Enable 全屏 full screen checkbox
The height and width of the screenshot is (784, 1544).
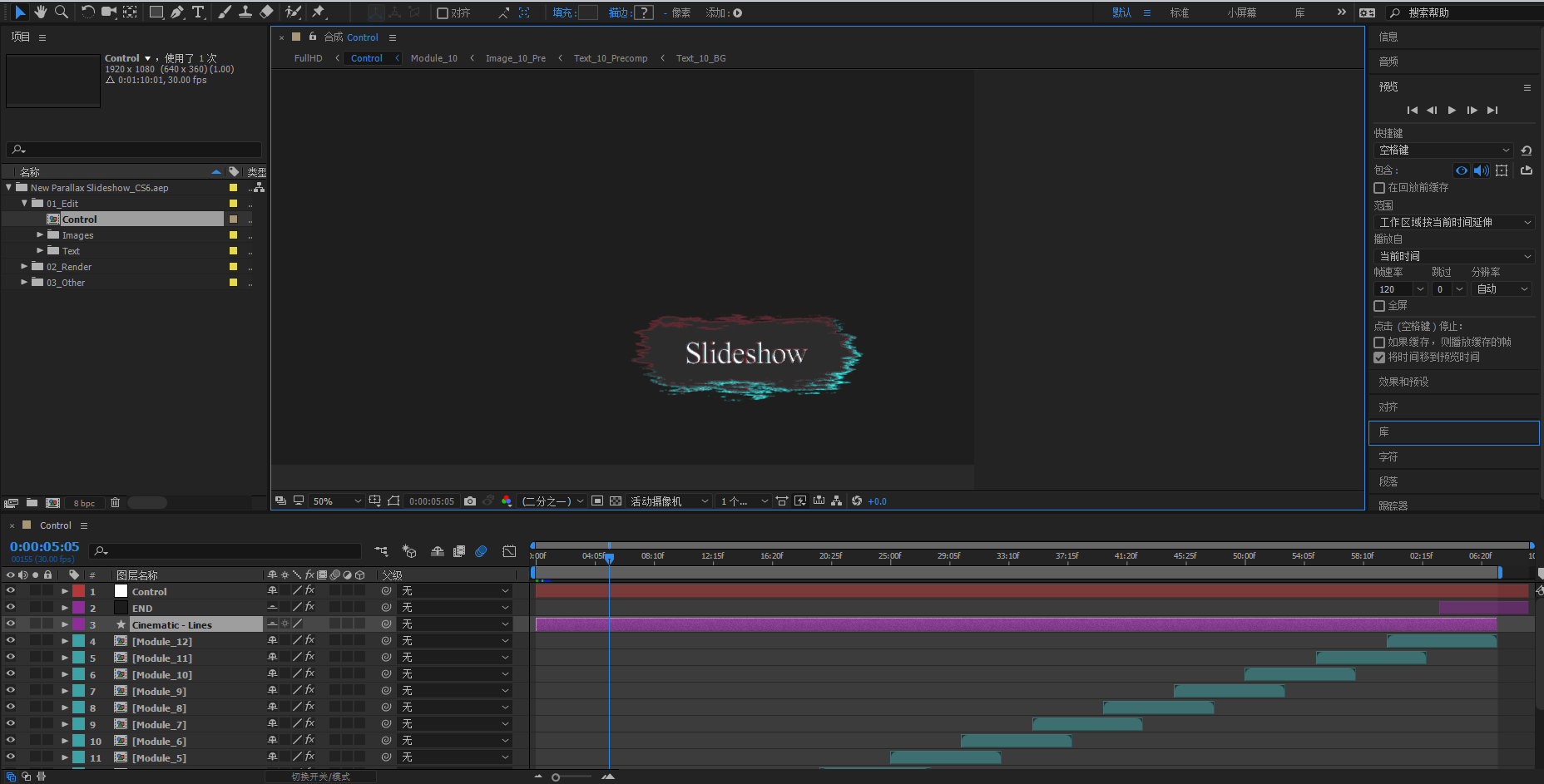tap(1379, 306)
